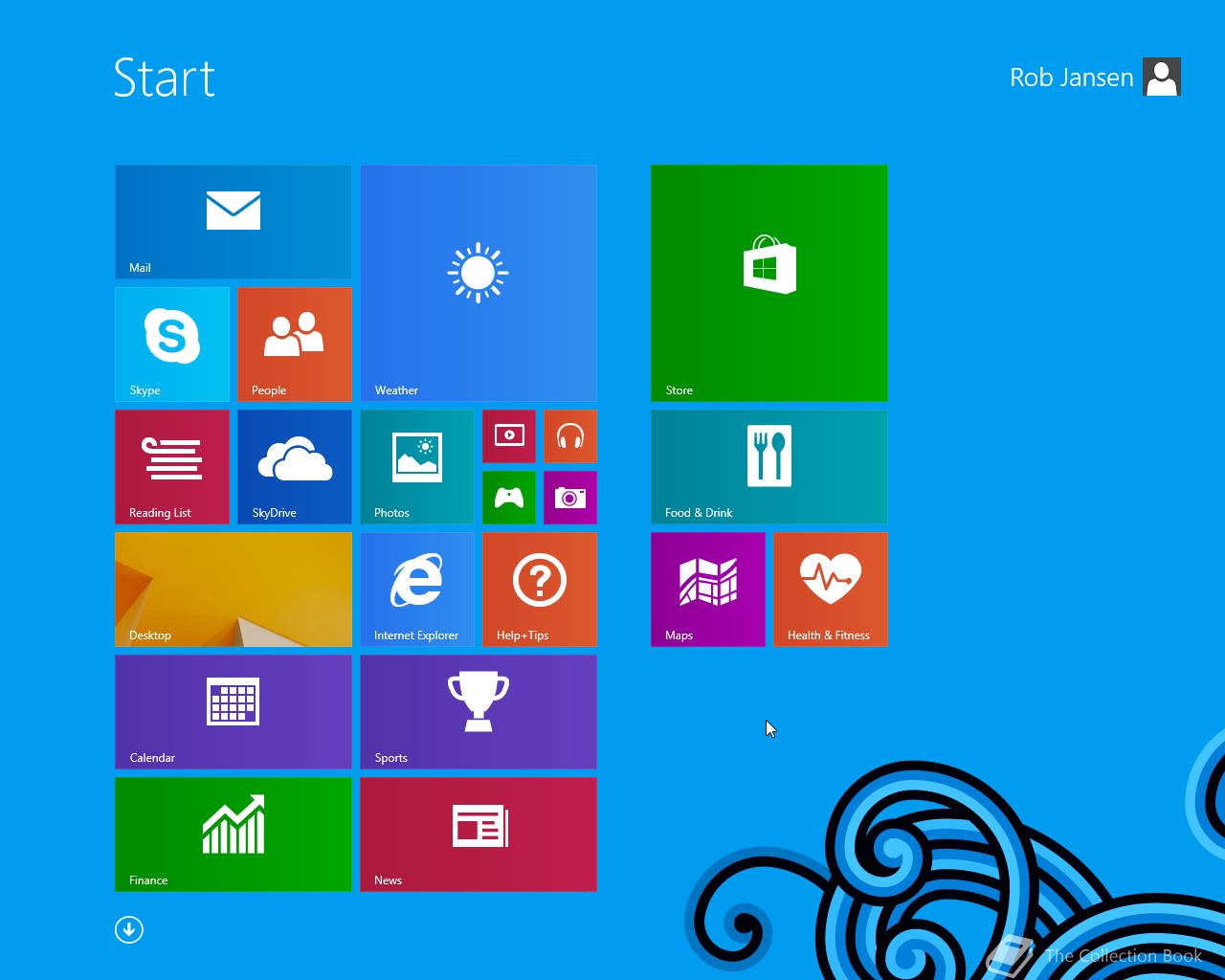
Task: Launch Internet Explorer tile
Action: click(417, 590)
